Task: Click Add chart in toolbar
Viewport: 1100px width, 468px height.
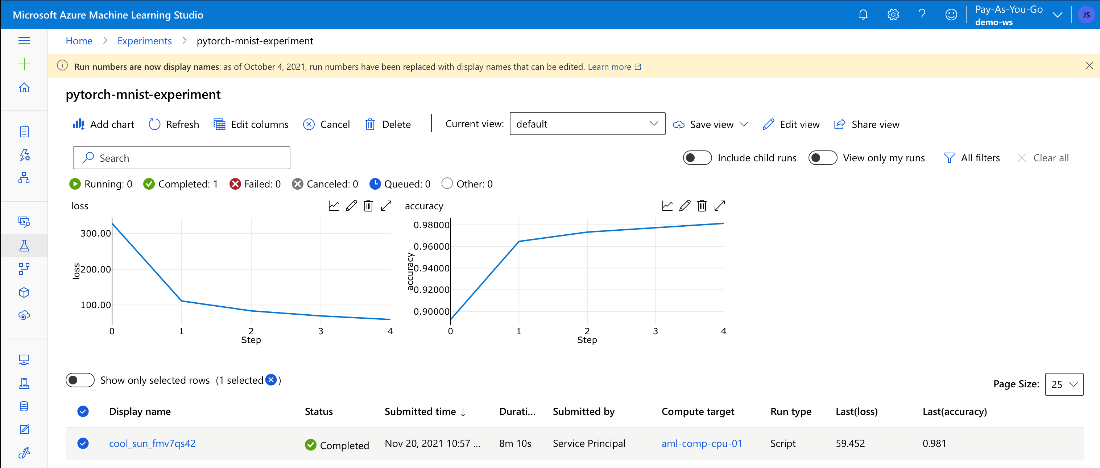Action: (103, 124)
